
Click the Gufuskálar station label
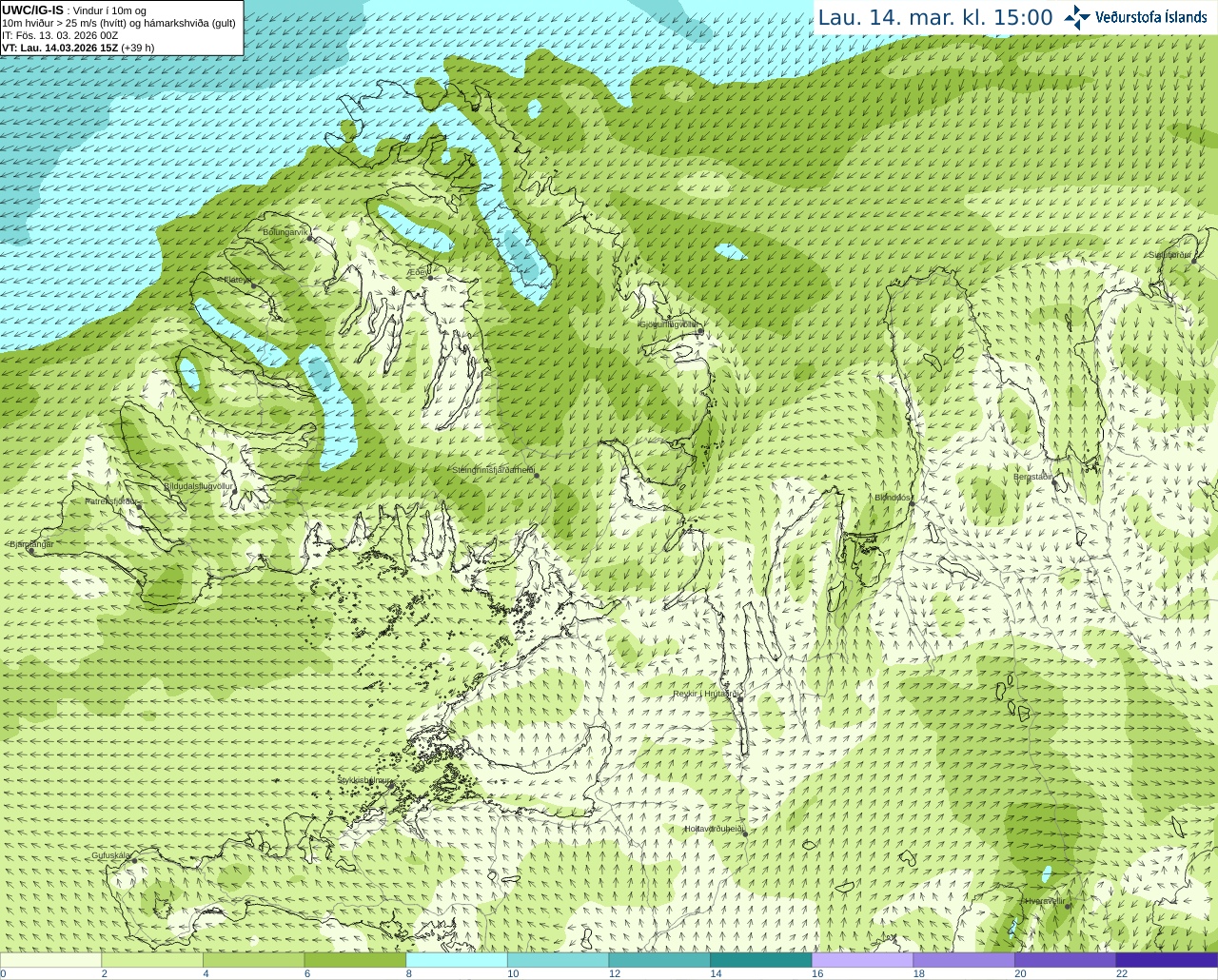tap(111, 856)
